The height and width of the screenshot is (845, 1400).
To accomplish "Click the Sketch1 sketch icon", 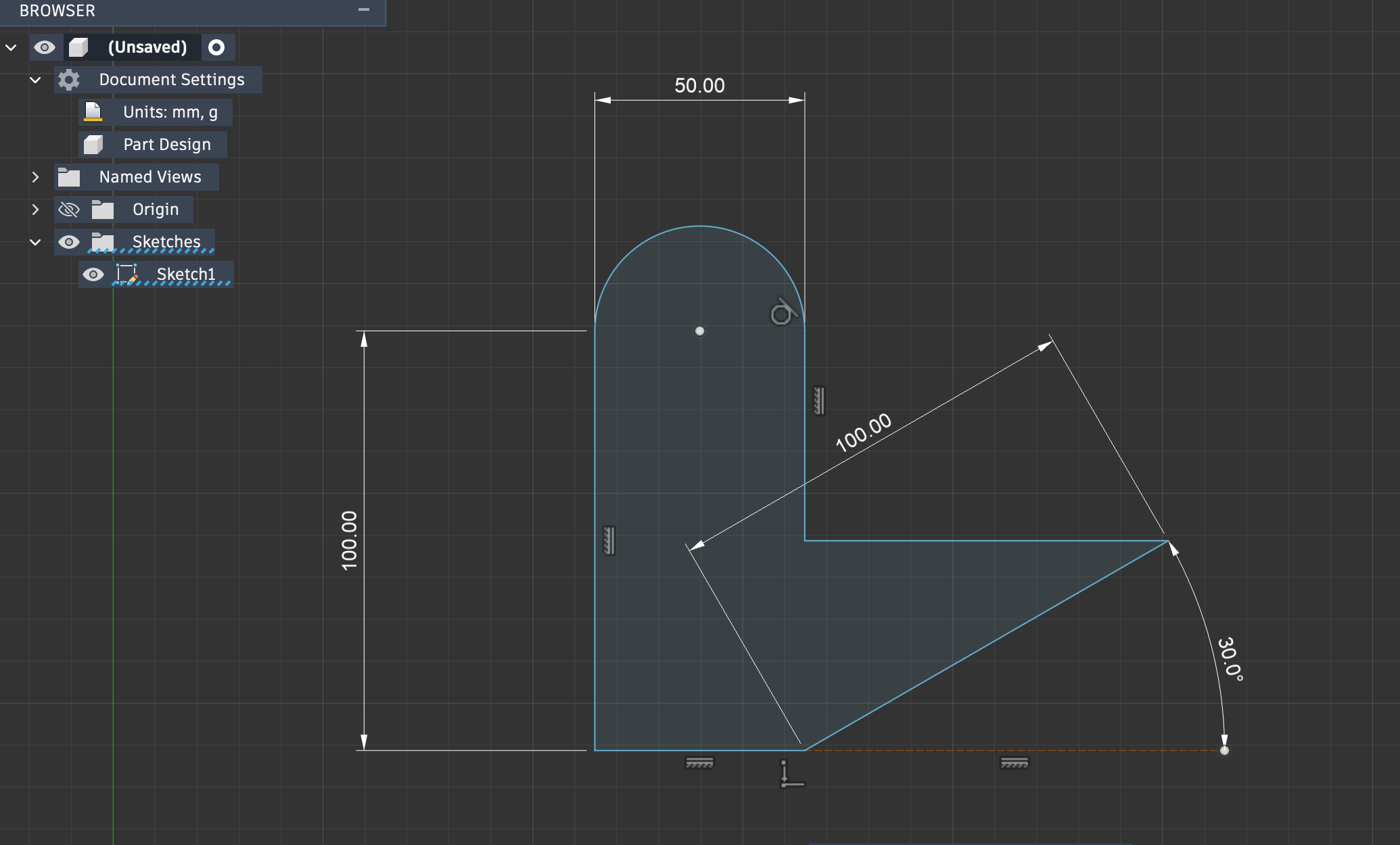I will click(126, 274).
